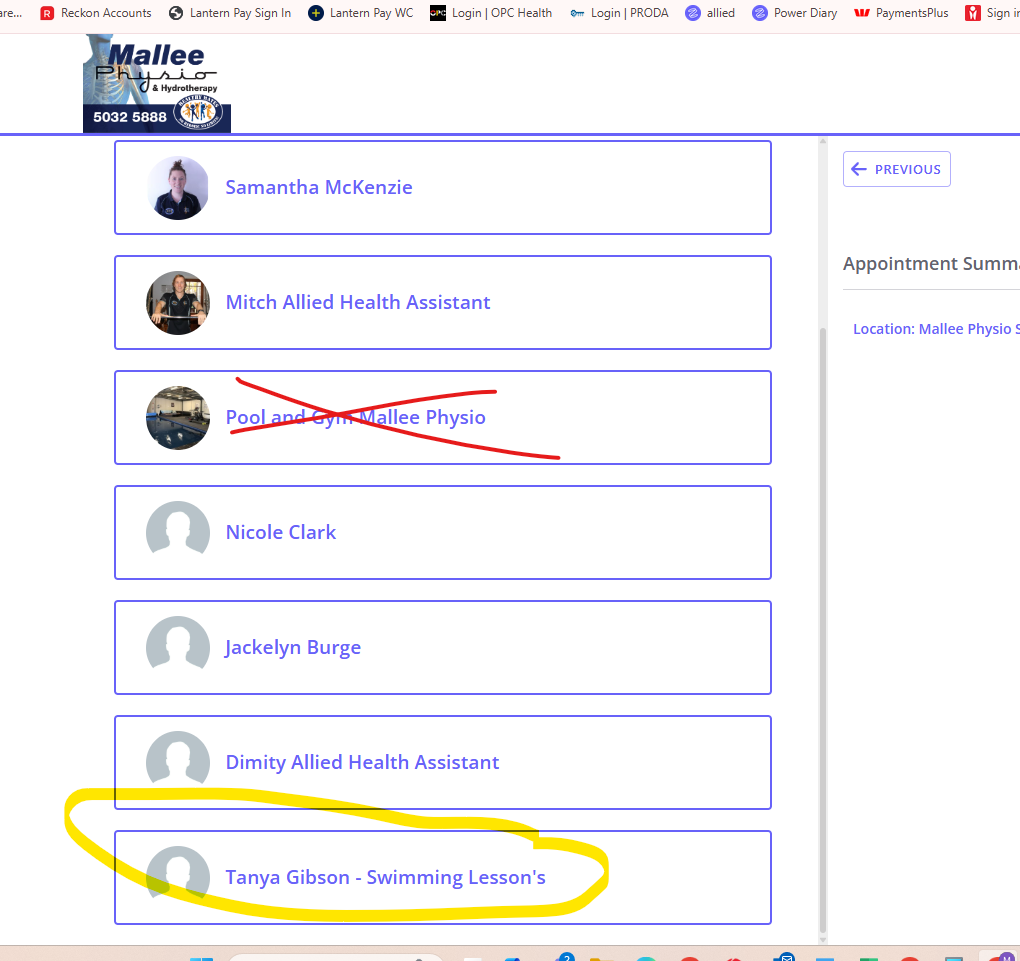The image size is (1020, 961).
Task: Open the Login | OPC Health bookmark
Action: point(491,13)
